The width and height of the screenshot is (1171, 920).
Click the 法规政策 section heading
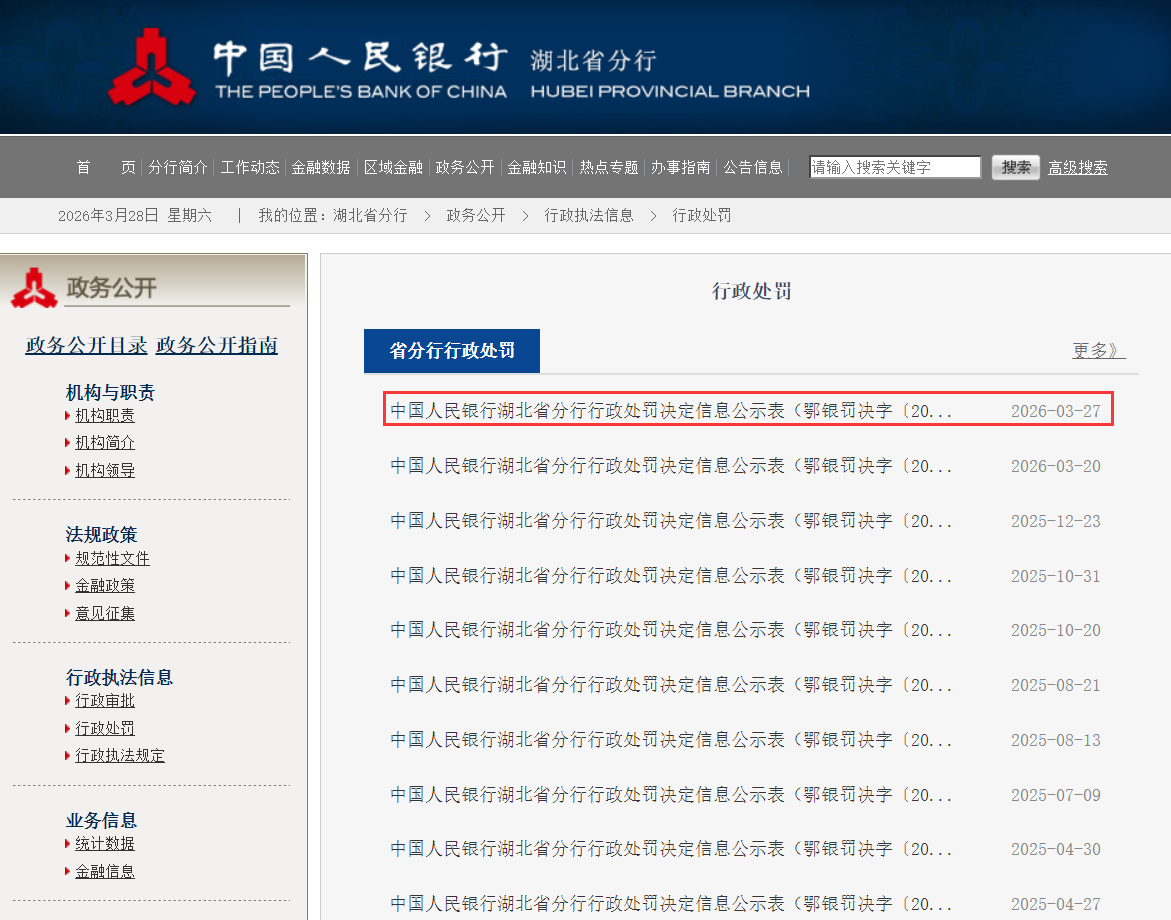click(102, 535)
